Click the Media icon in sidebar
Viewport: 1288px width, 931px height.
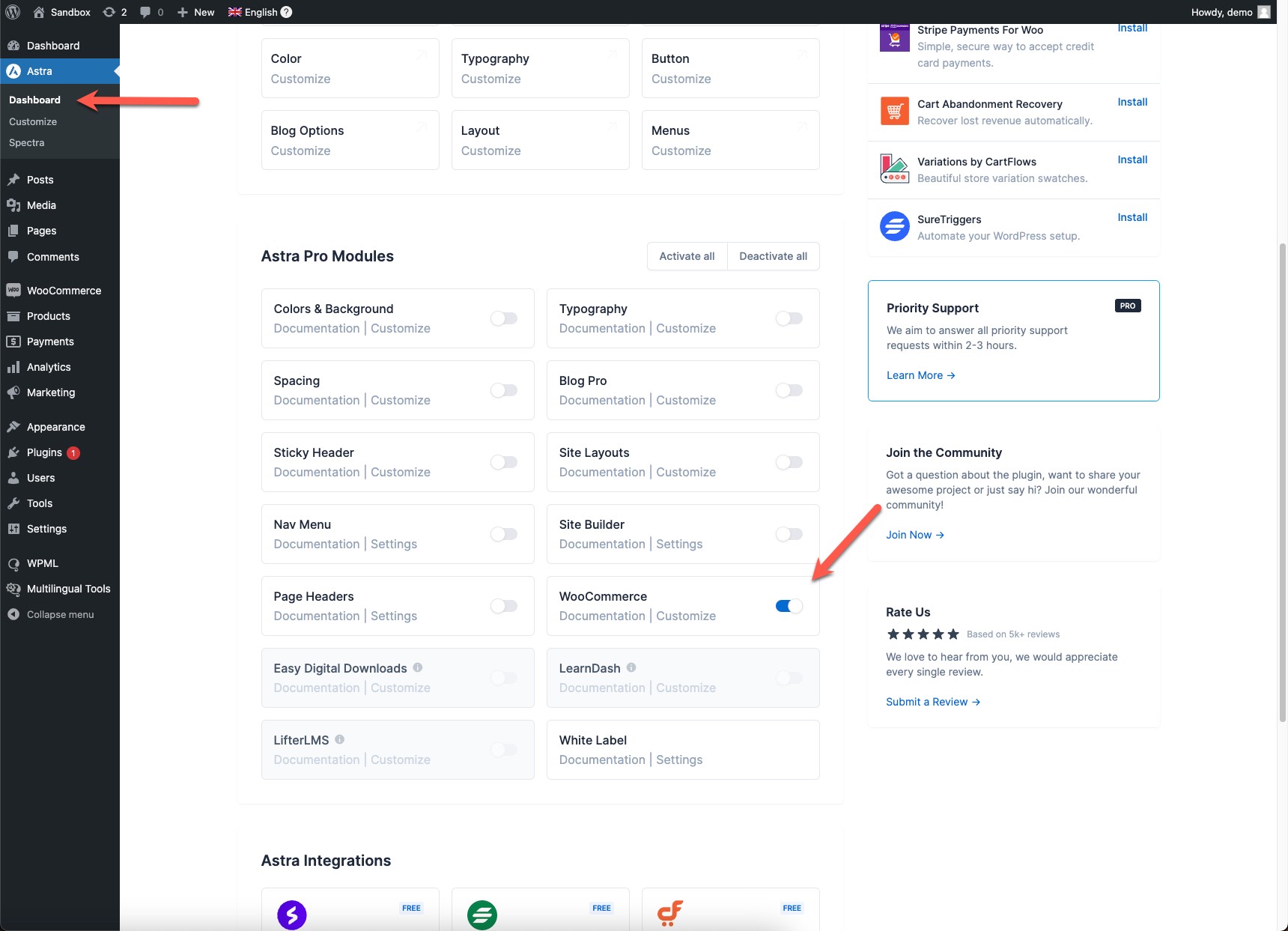tap(13, 205)
